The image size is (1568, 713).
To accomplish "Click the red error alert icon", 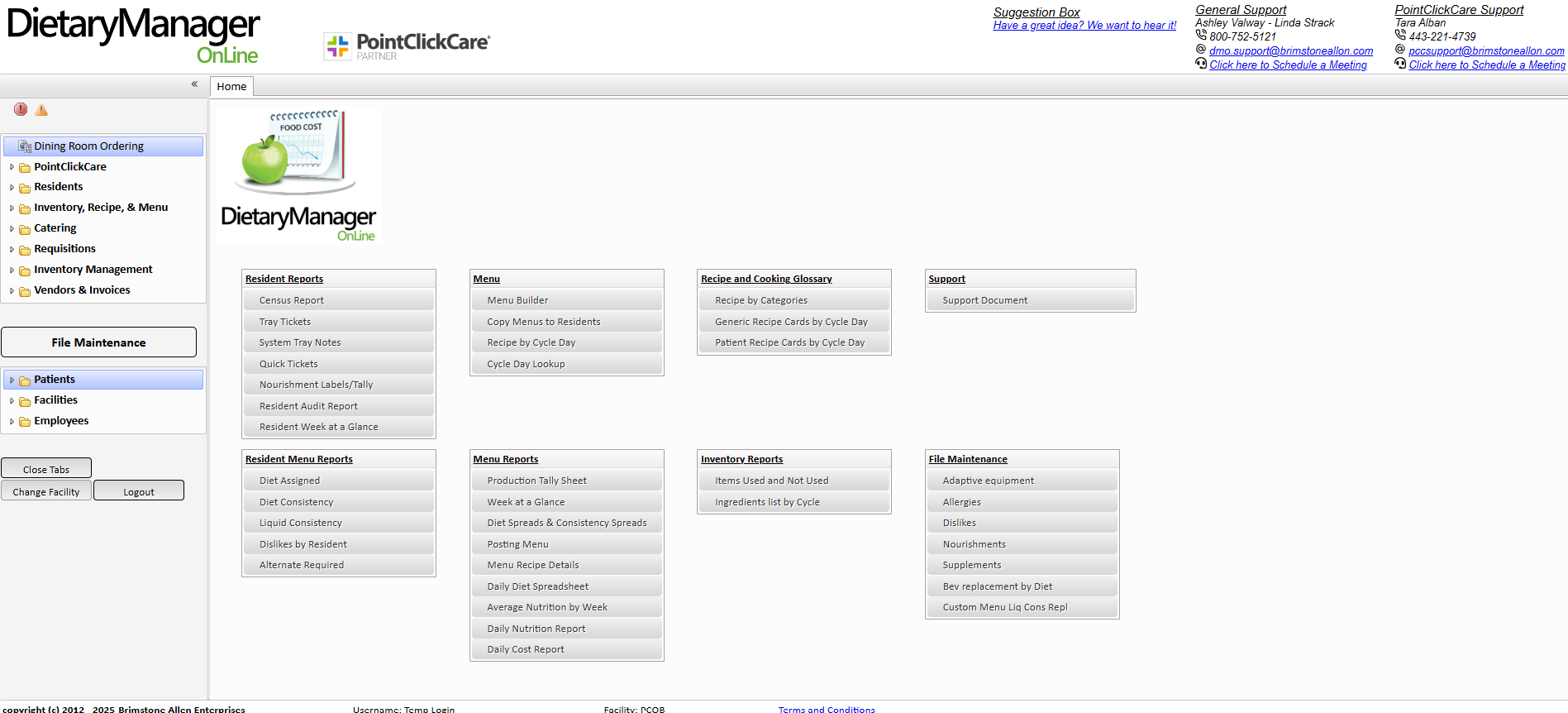I will (x=21, y=109).
